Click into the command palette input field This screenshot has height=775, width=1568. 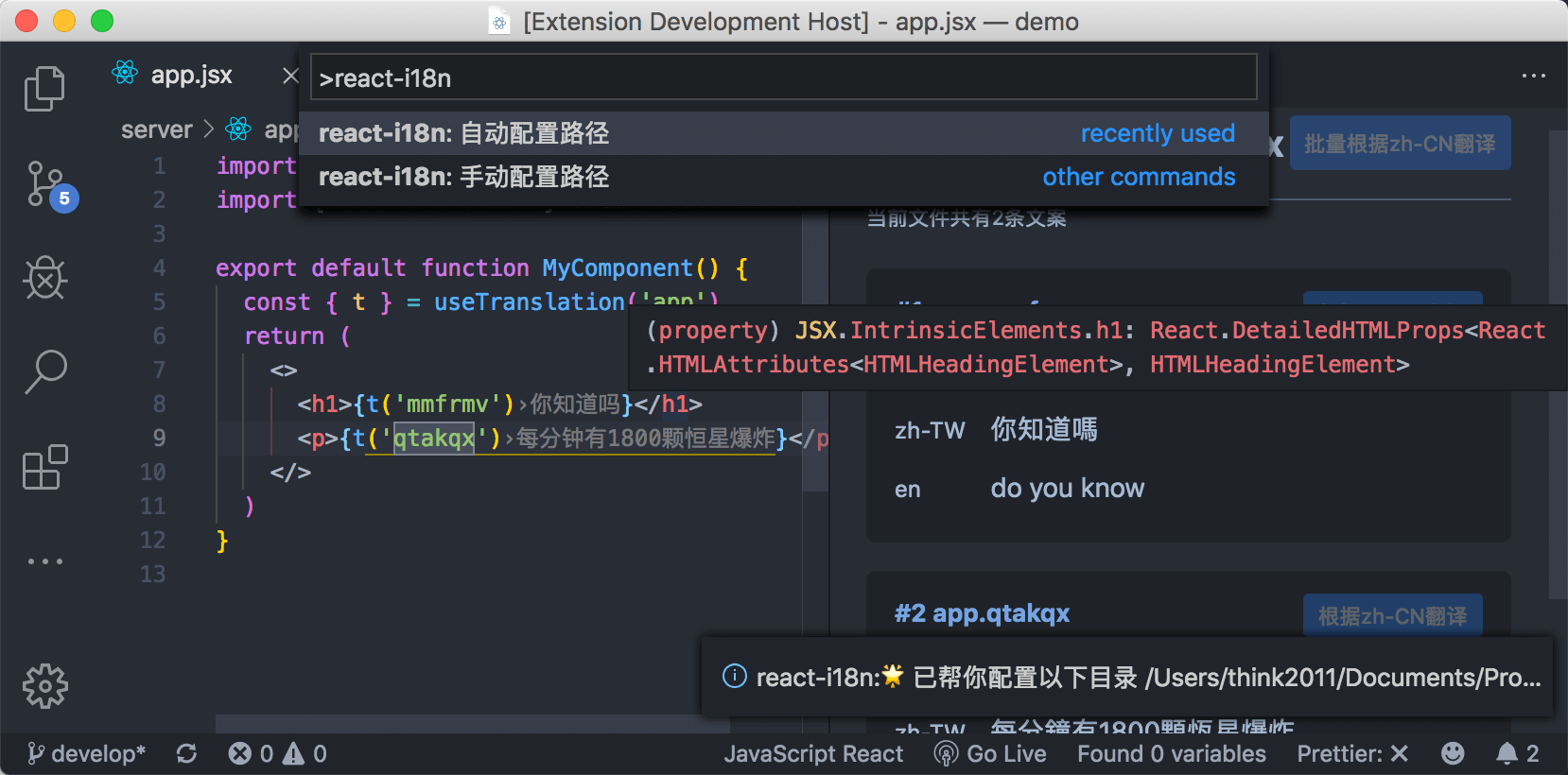(x=783, y=77)
